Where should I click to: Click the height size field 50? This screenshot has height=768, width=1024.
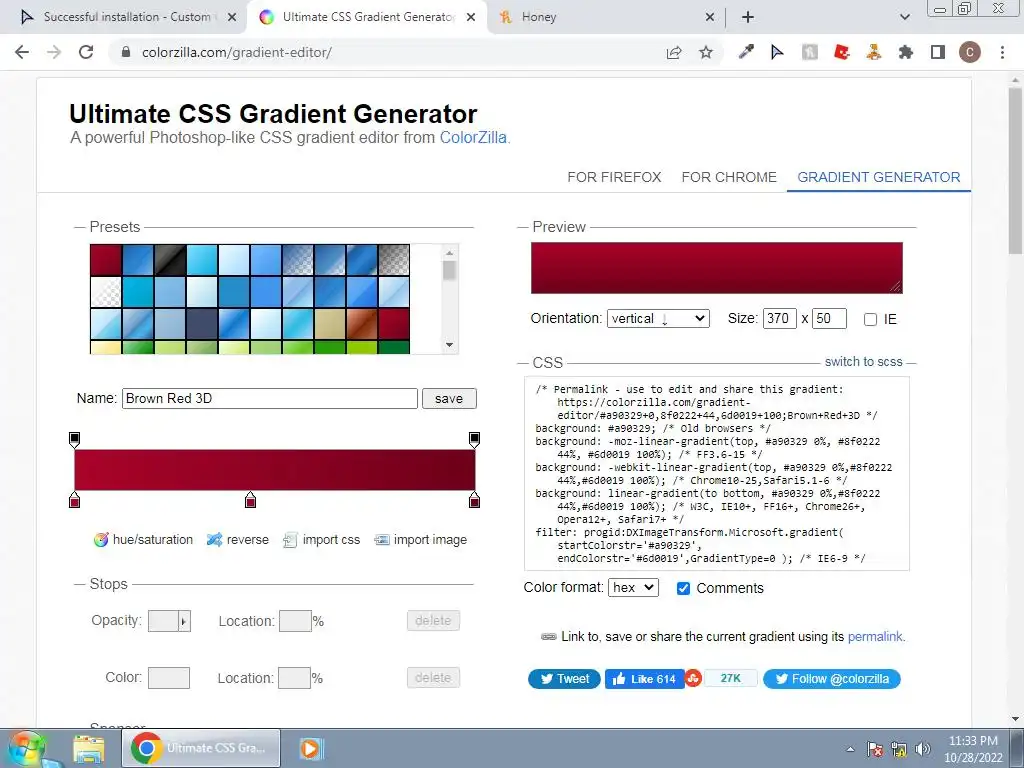(x=829, y=319)
